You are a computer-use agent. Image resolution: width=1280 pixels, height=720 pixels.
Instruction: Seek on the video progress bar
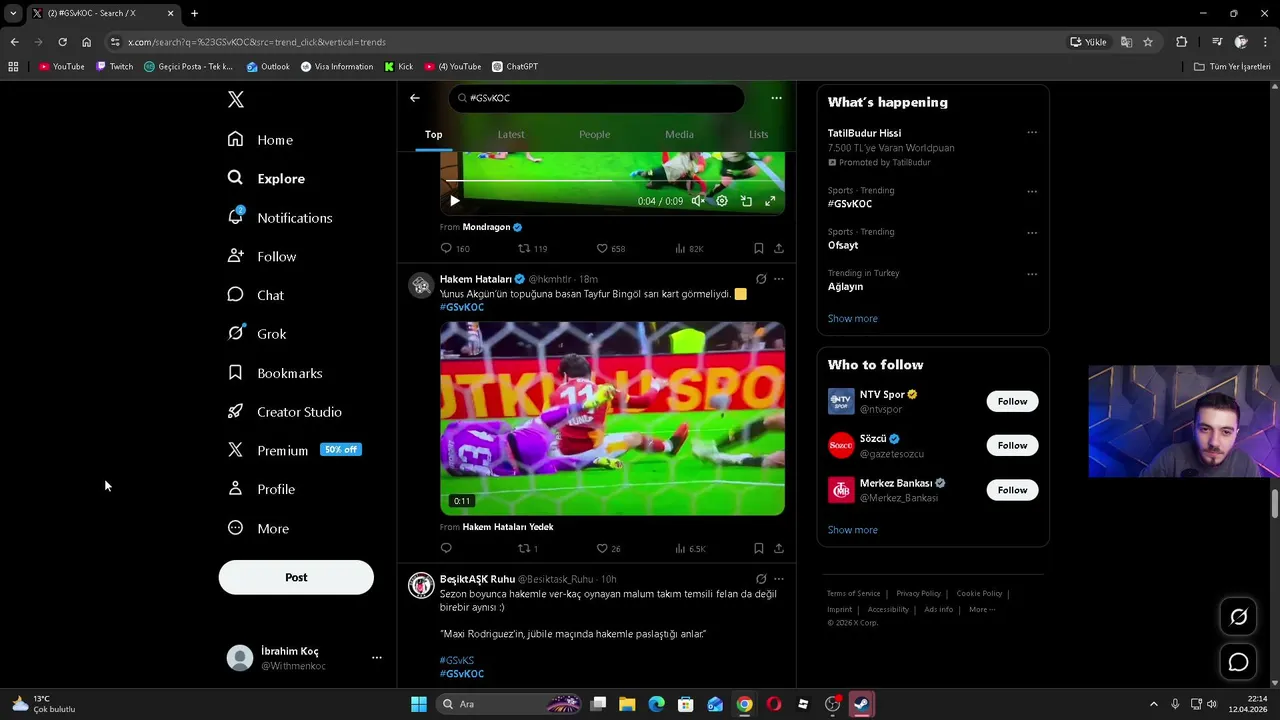pos(612,181)
